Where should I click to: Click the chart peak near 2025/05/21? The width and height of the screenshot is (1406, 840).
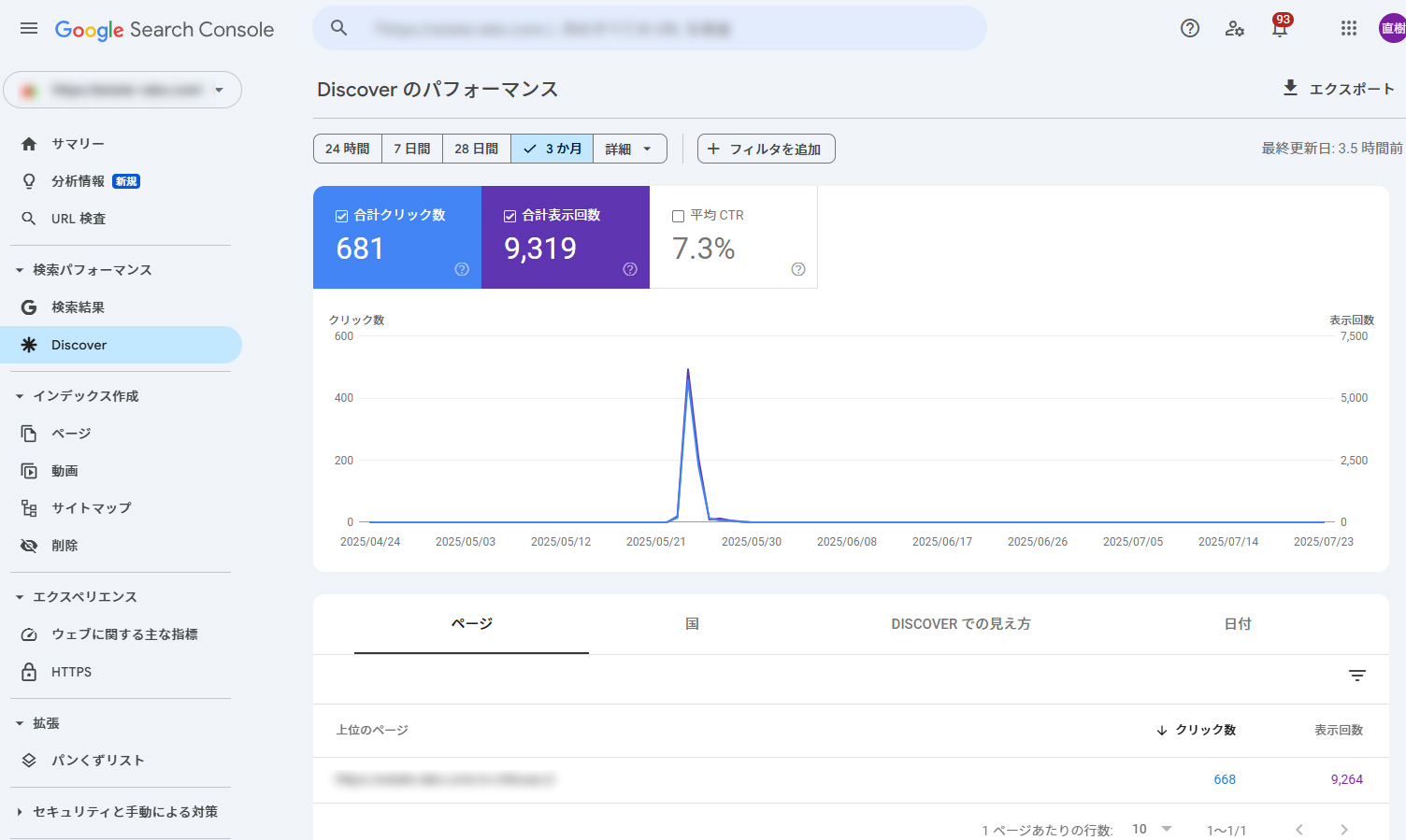[x=688, y=371]
